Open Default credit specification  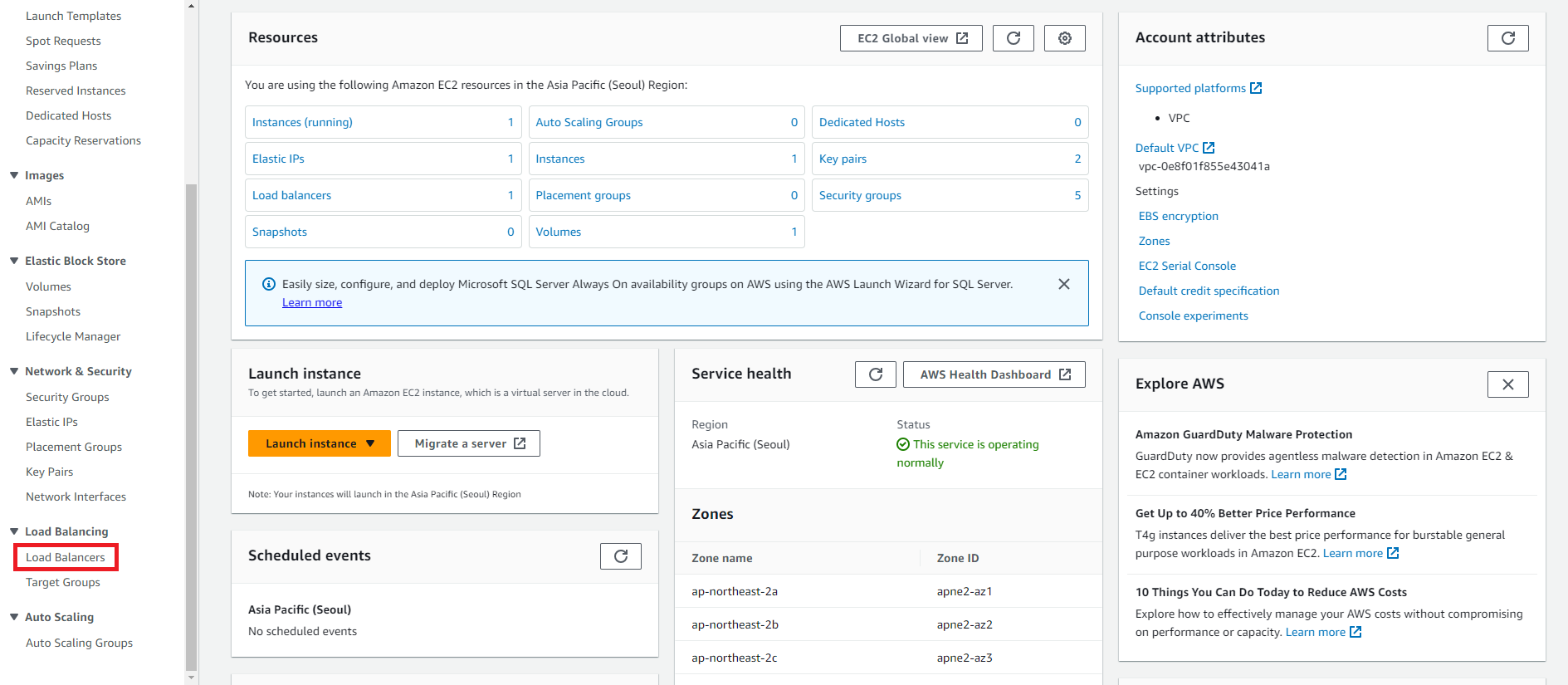[x=1209, y=291]
